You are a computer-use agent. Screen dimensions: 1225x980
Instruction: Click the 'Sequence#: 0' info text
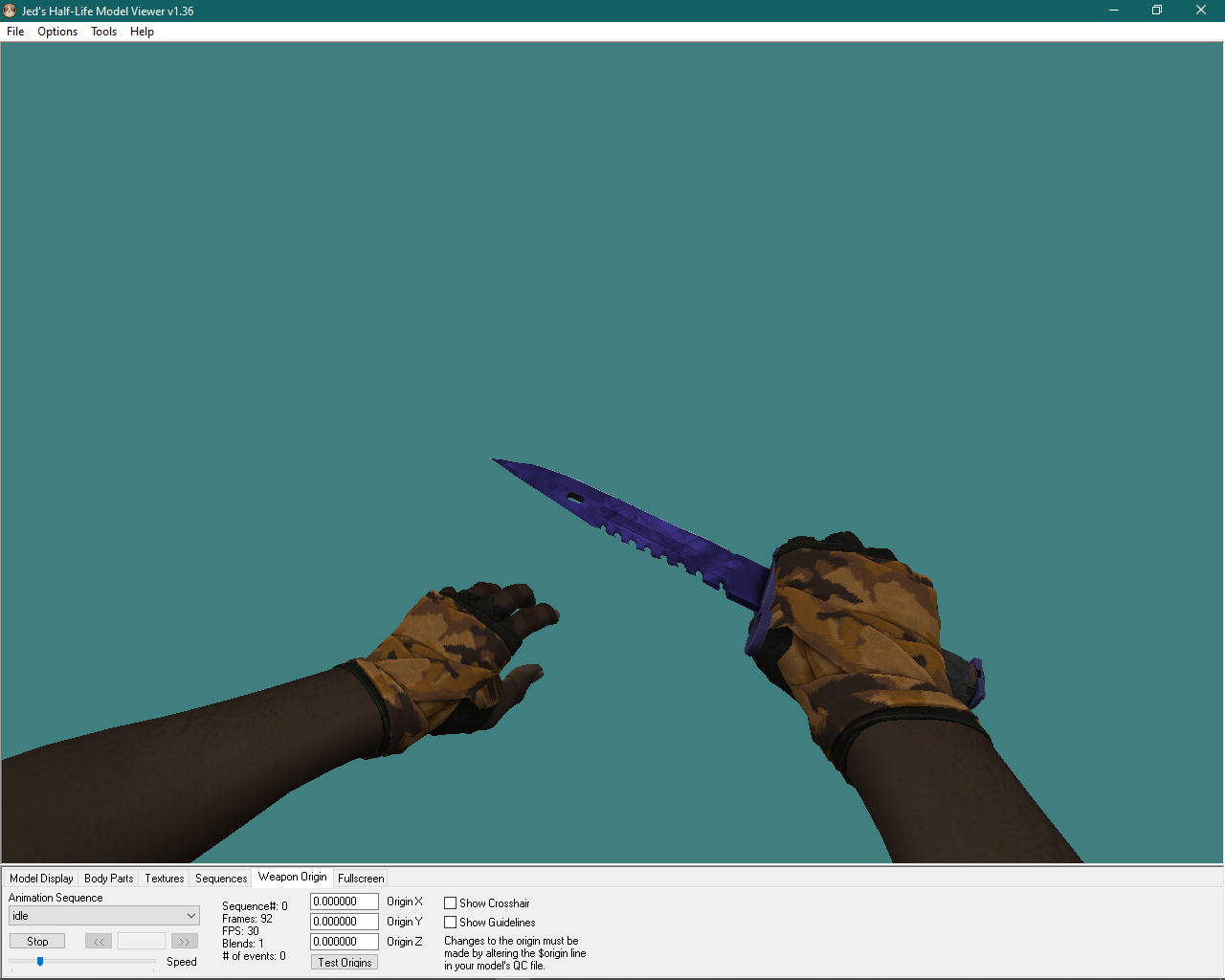click(255, 906)
